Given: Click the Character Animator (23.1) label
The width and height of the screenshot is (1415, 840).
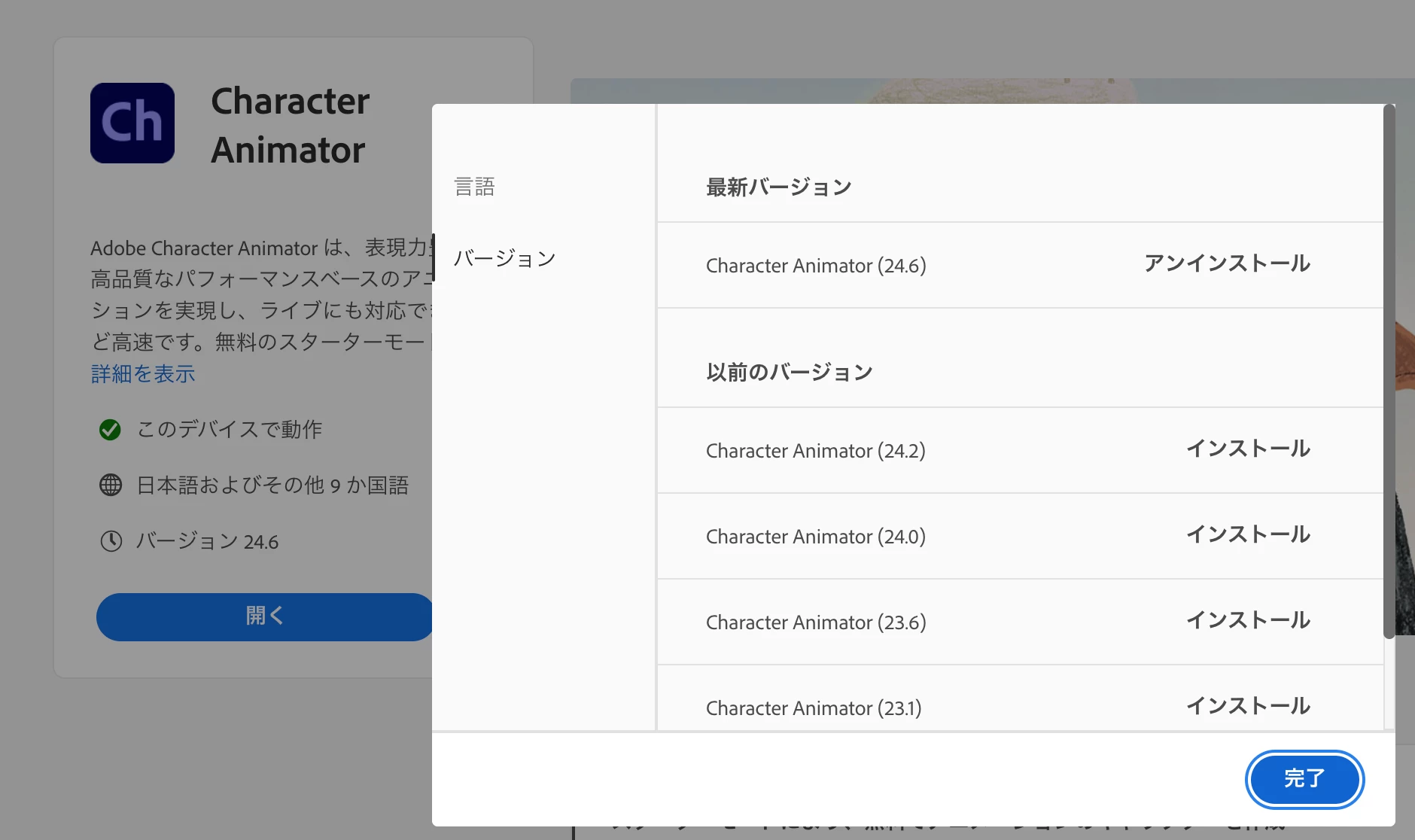Looking at the screenshot, I should 814,708.
